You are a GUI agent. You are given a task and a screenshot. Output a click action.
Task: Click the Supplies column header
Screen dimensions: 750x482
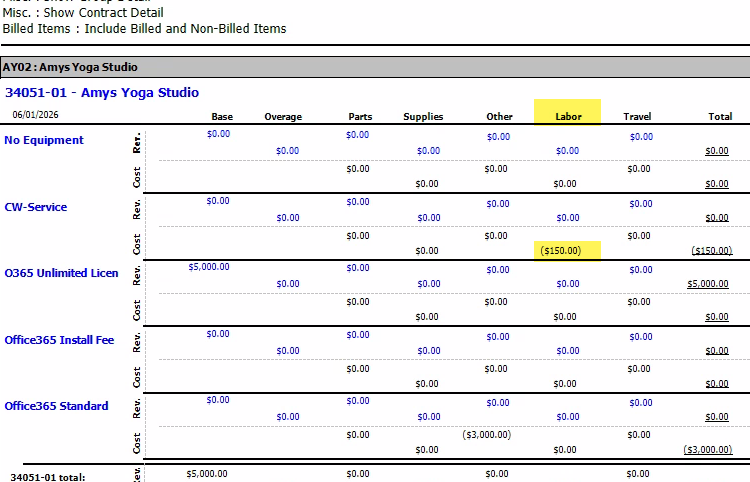click(423, 117)
